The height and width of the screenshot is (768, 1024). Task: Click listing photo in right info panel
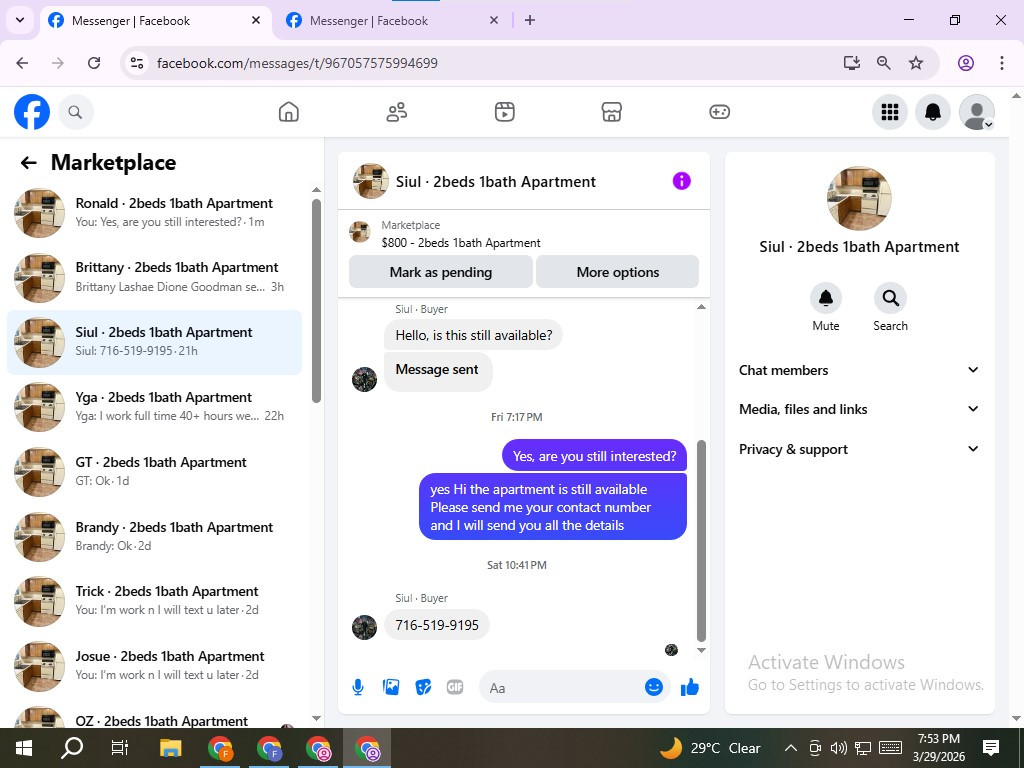point(859,199)
